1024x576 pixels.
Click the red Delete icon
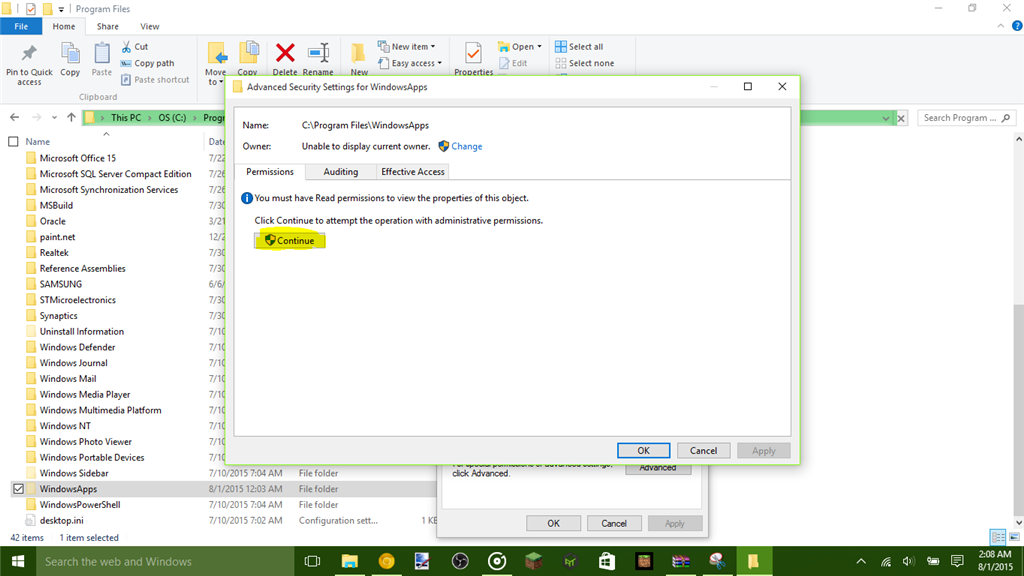(285, 53)
